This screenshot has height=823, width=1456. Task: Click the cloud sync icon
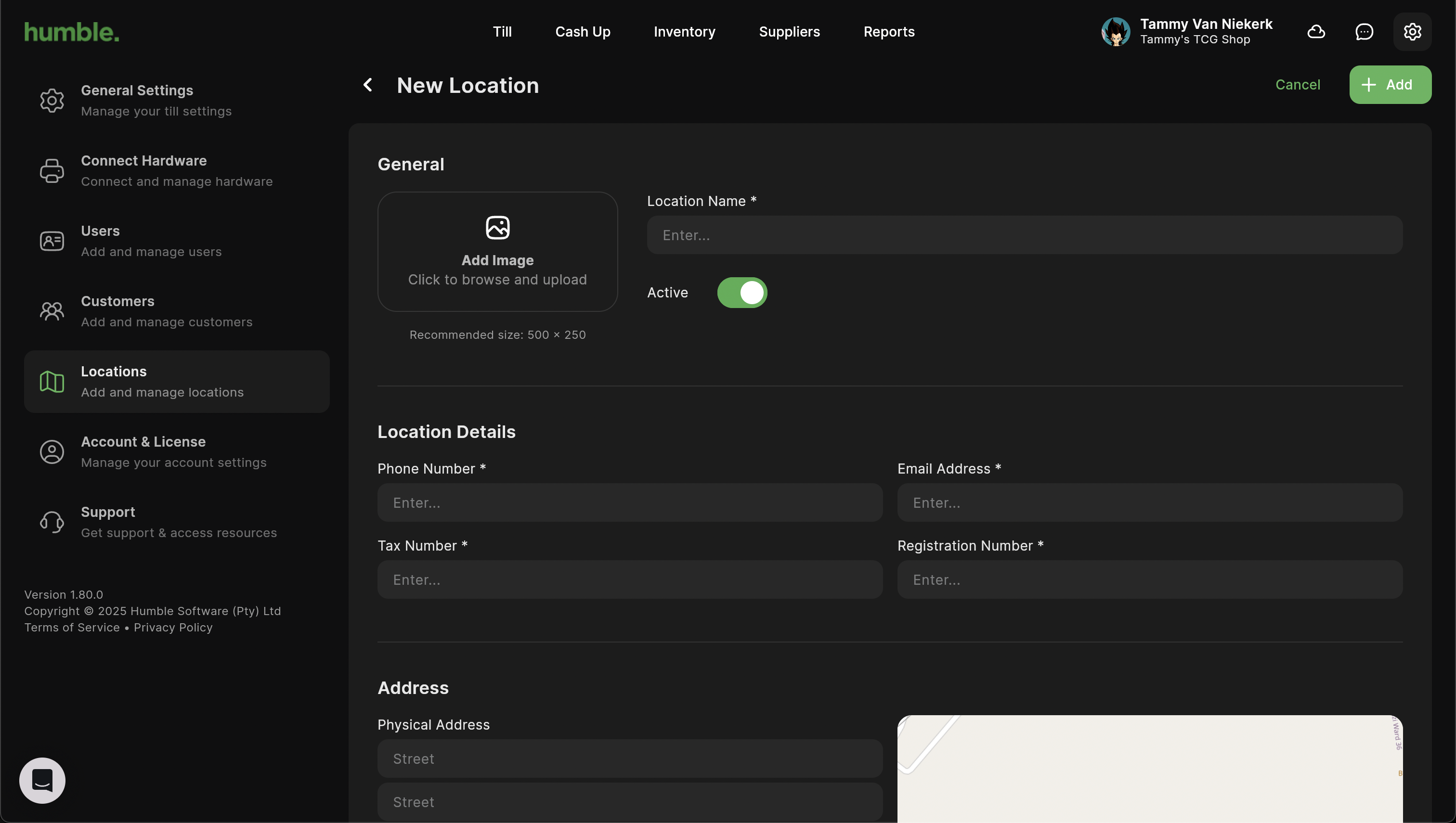coord(1316,32)
